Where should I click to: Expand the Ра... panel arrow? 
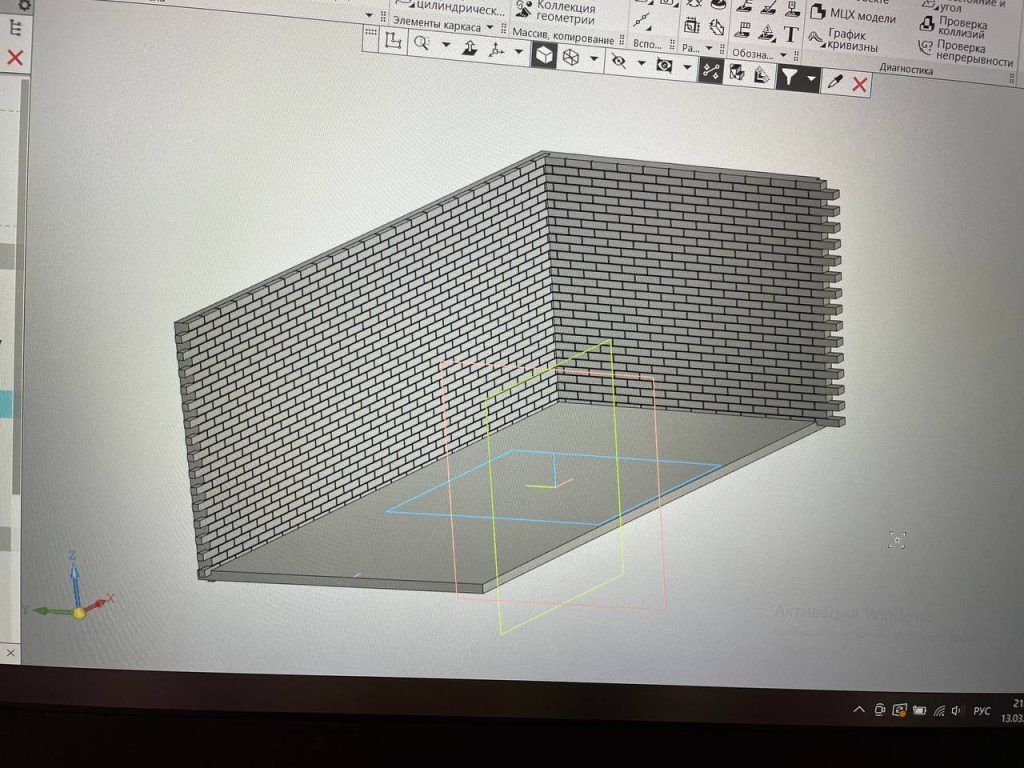tap(709, 48)
